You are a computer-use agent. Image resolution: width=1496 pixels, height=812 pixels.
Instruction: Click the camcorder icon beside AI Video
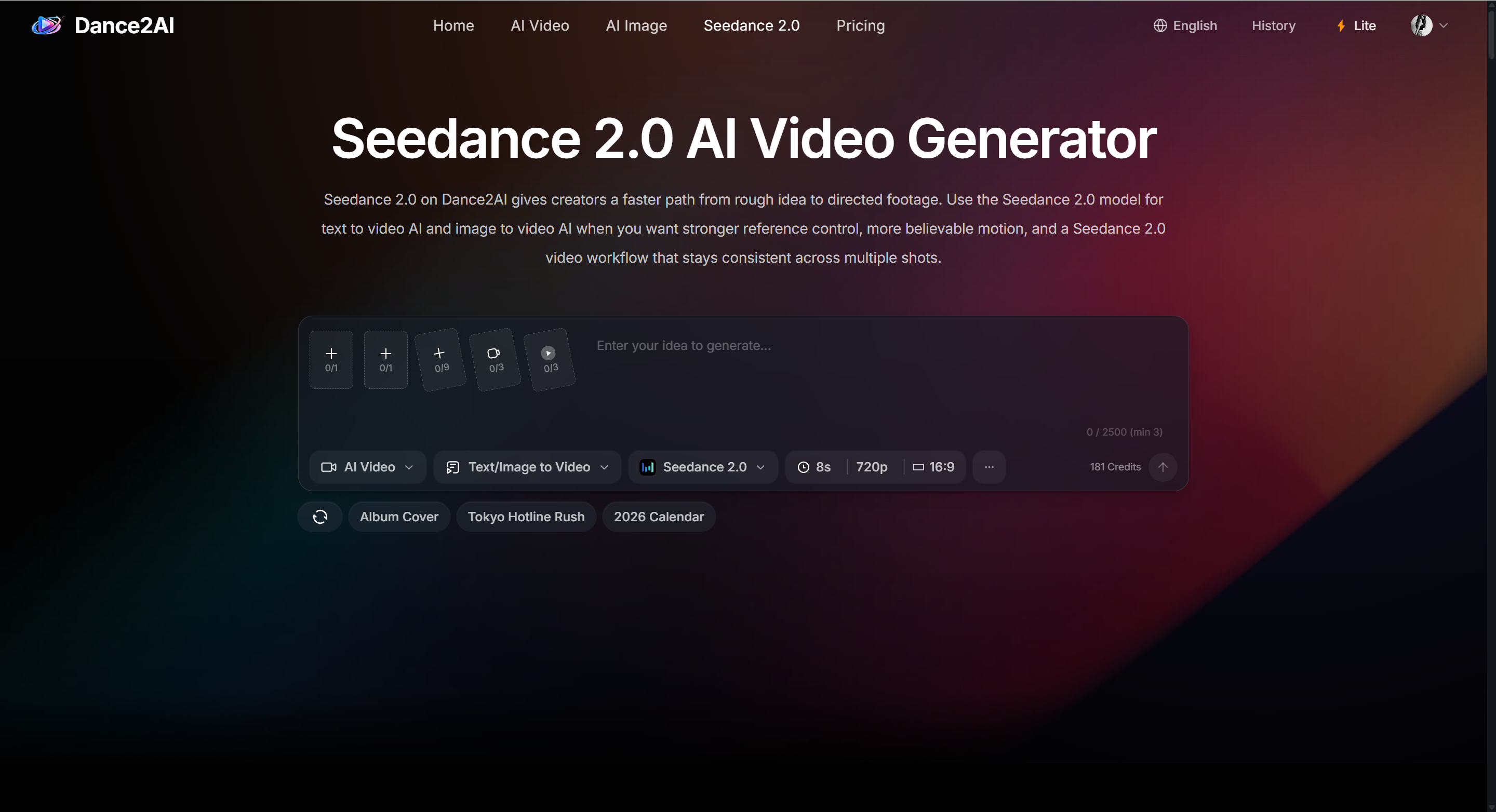pos(329,467)
